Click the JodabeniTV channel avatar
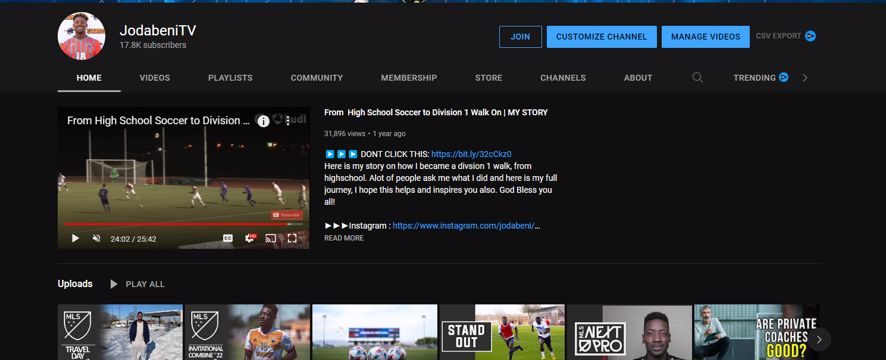886x360 pixels. [81, 36]
